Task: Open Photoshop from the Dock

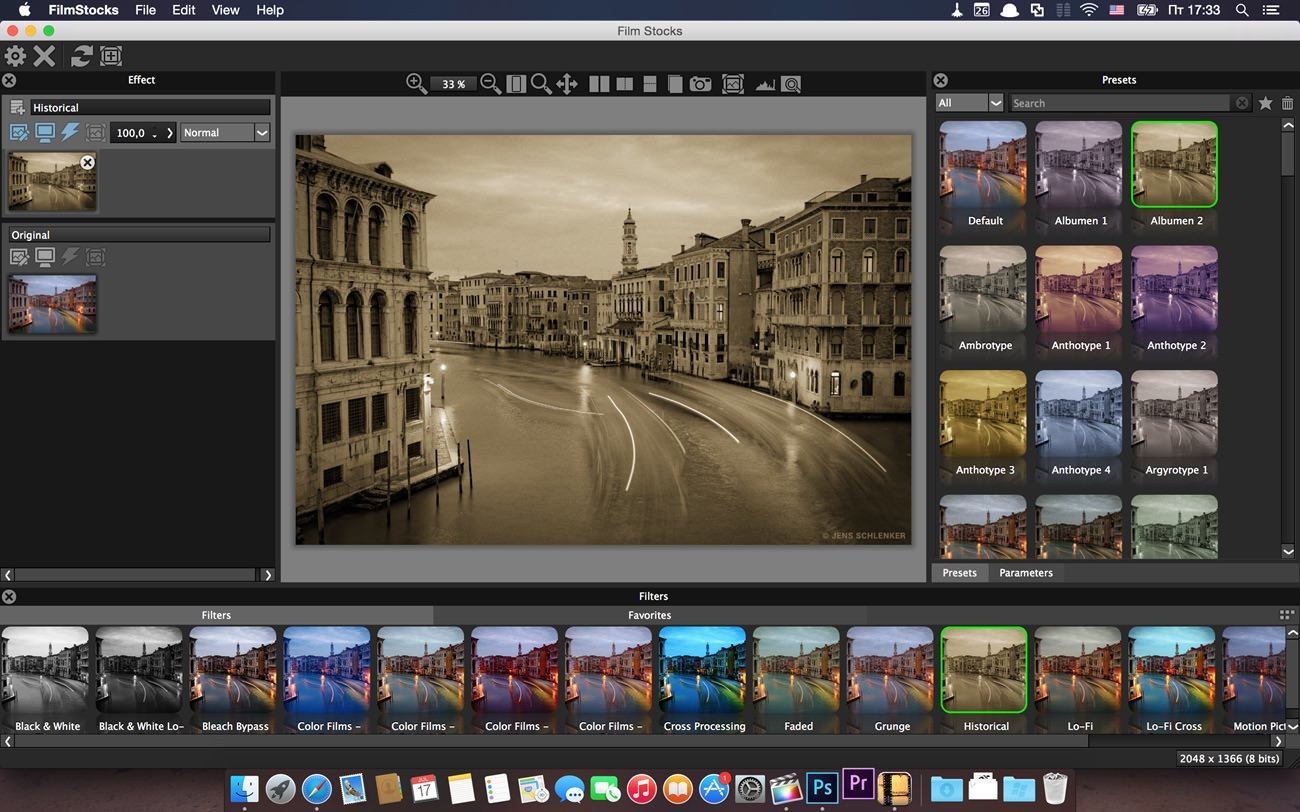Action: click(822, 787)
